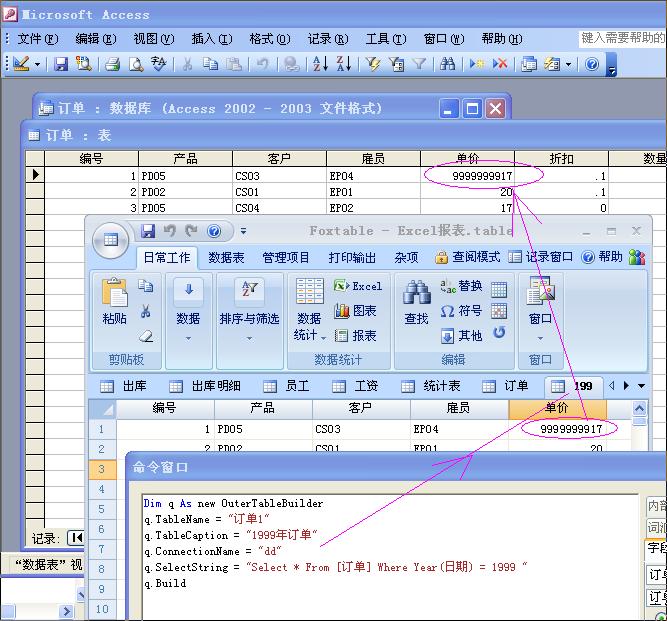Click the Paste button in Foxtable ribbon
The height and width of the screenshot is (621, 667).
coord(114,300)
